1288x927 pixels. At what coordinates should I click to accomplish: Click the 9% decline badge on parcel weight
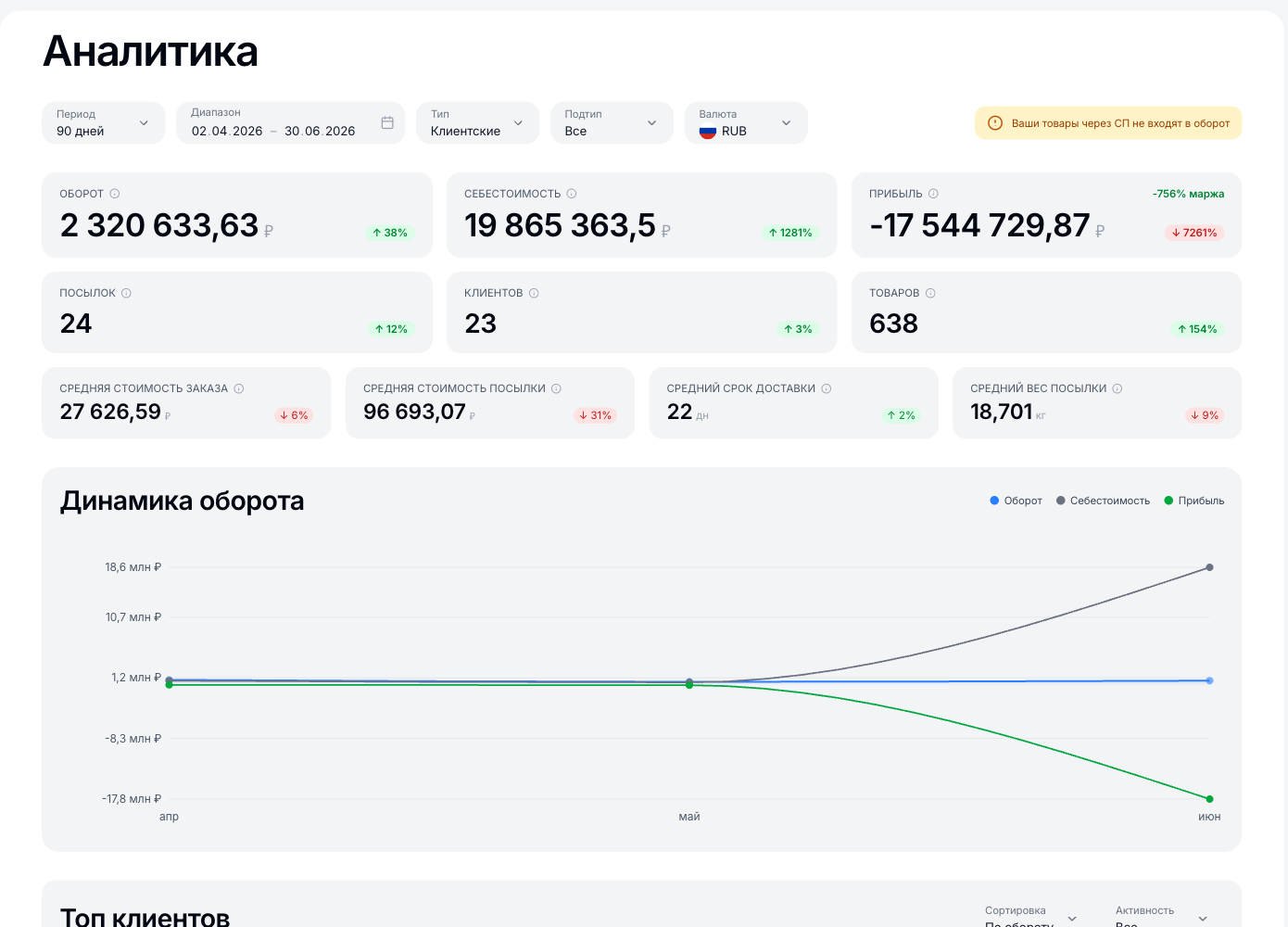(x=1205, y=415)
